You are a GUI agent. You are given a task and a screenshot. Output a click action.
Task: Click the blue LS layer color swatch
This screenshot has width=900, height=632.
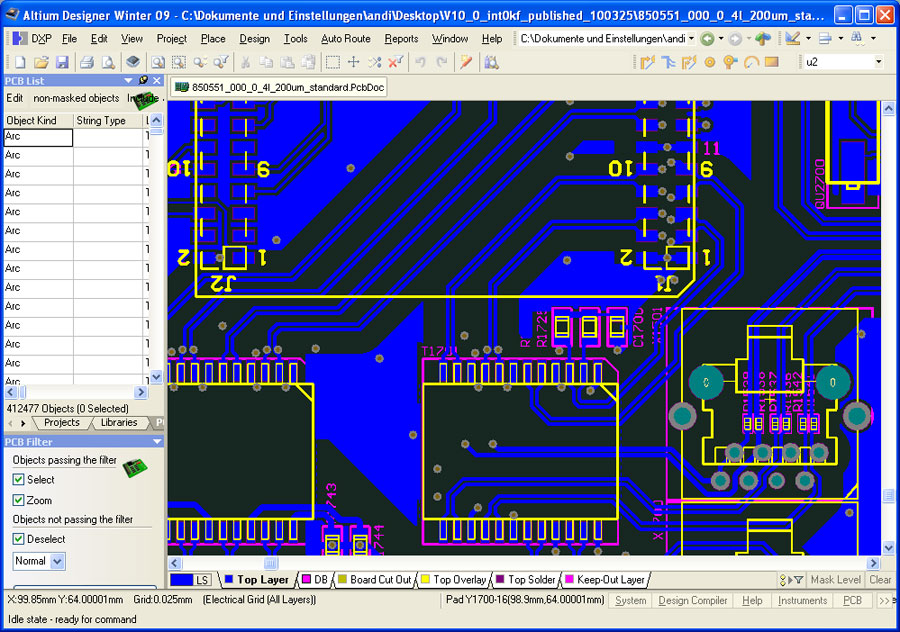pyautogui.click(x=182, y=580)
